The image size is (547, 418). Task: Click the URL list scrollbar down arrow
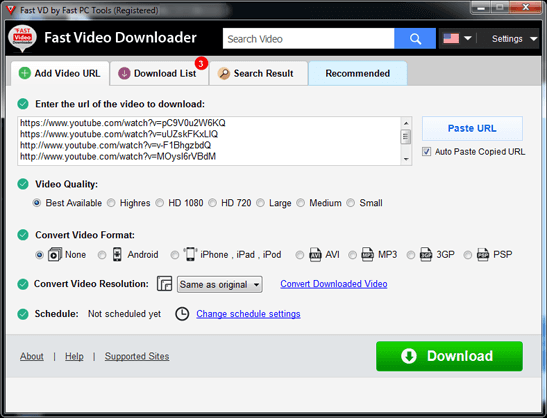406,159
